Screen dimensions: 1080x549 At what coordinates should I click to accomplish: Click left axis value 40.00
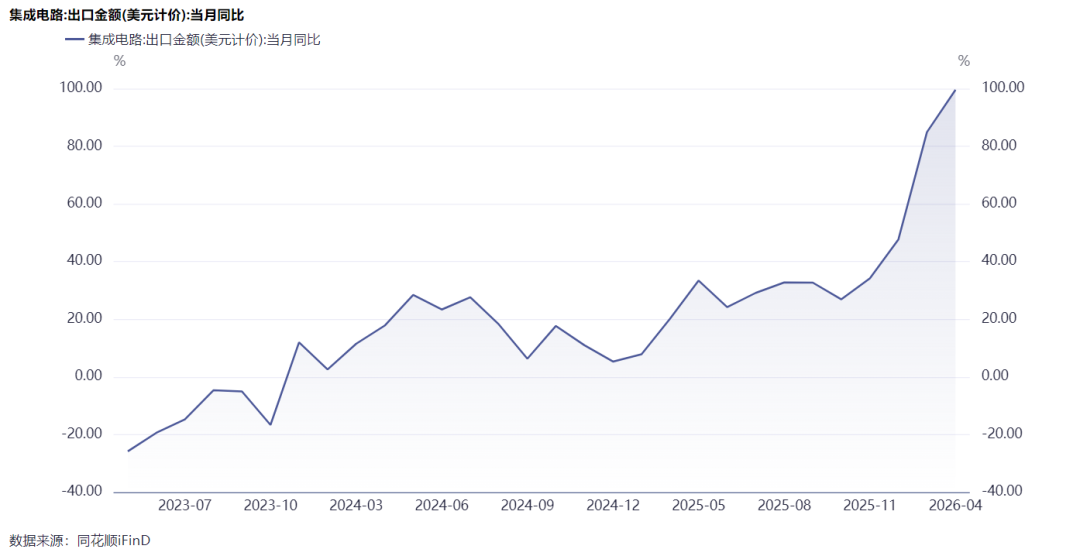pos(85,260)
